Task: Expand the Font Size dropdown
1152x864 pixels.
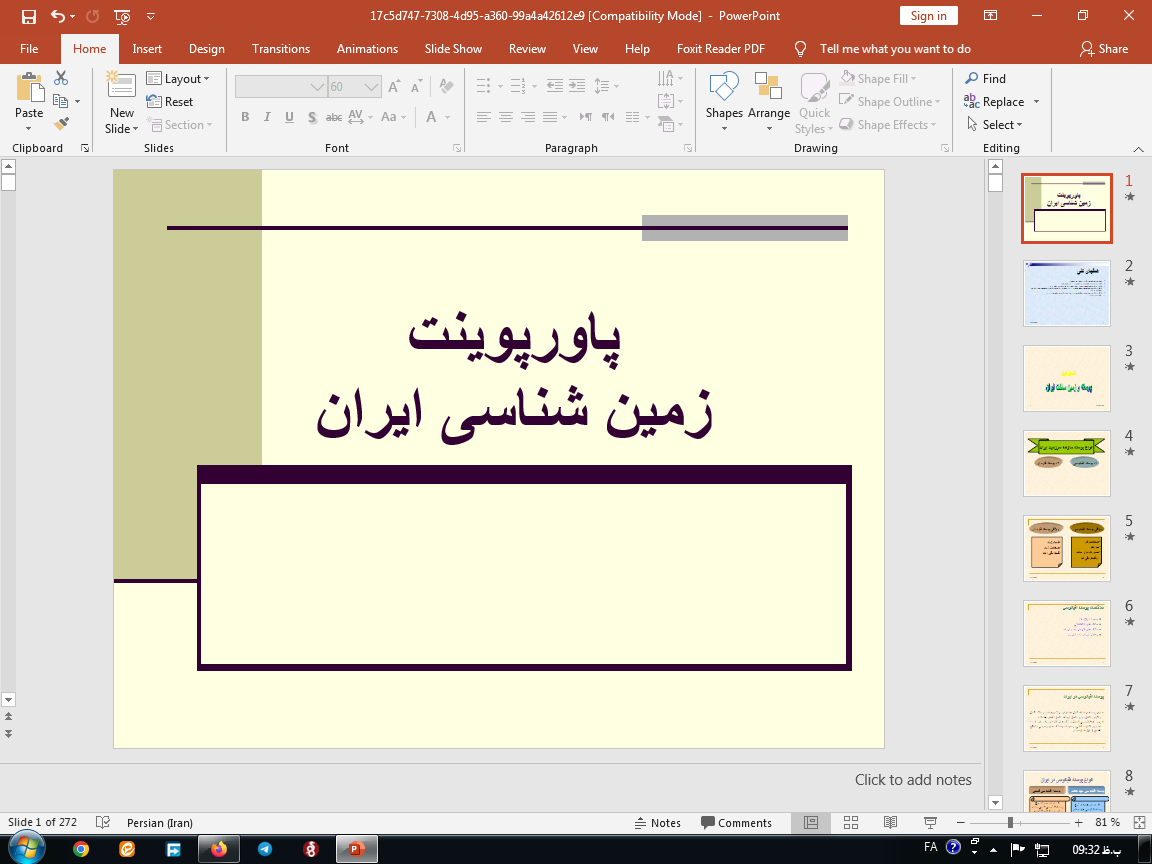Action: point(372,86)
